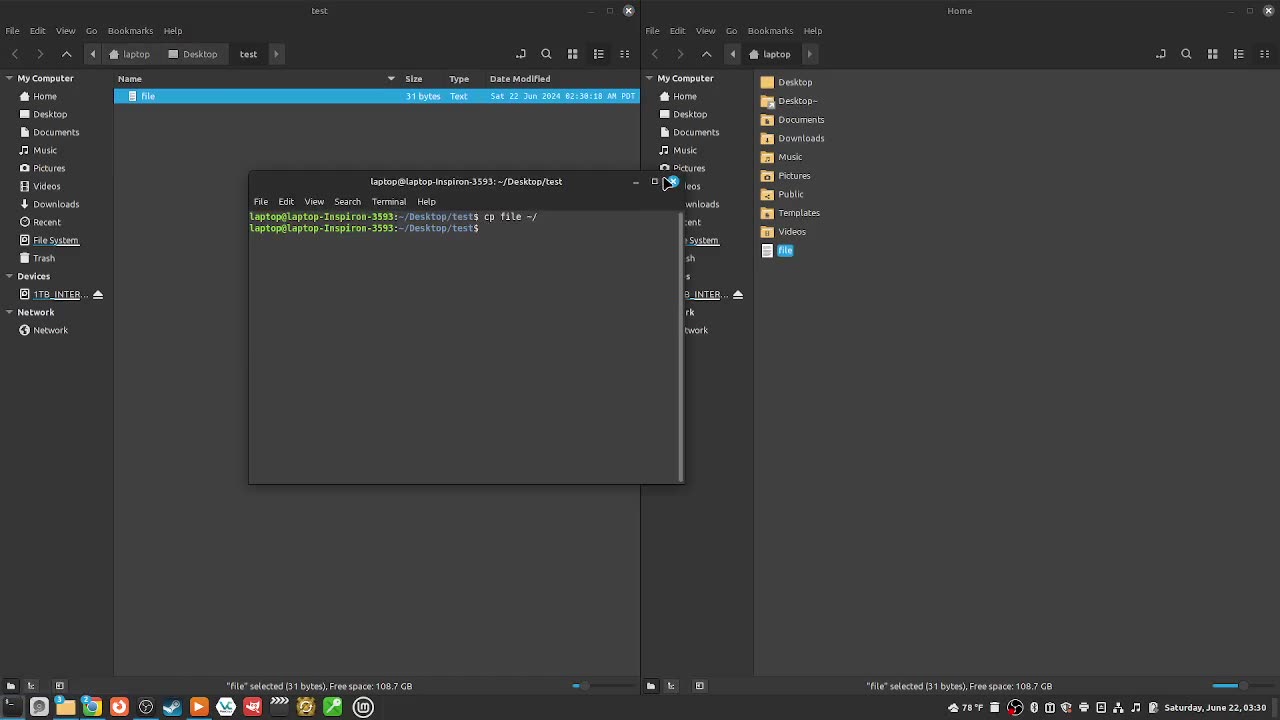Open Home in test window sidebar
Image resolution: width=1280 pixels, height=720 pixels.
(x=45, y=96)
